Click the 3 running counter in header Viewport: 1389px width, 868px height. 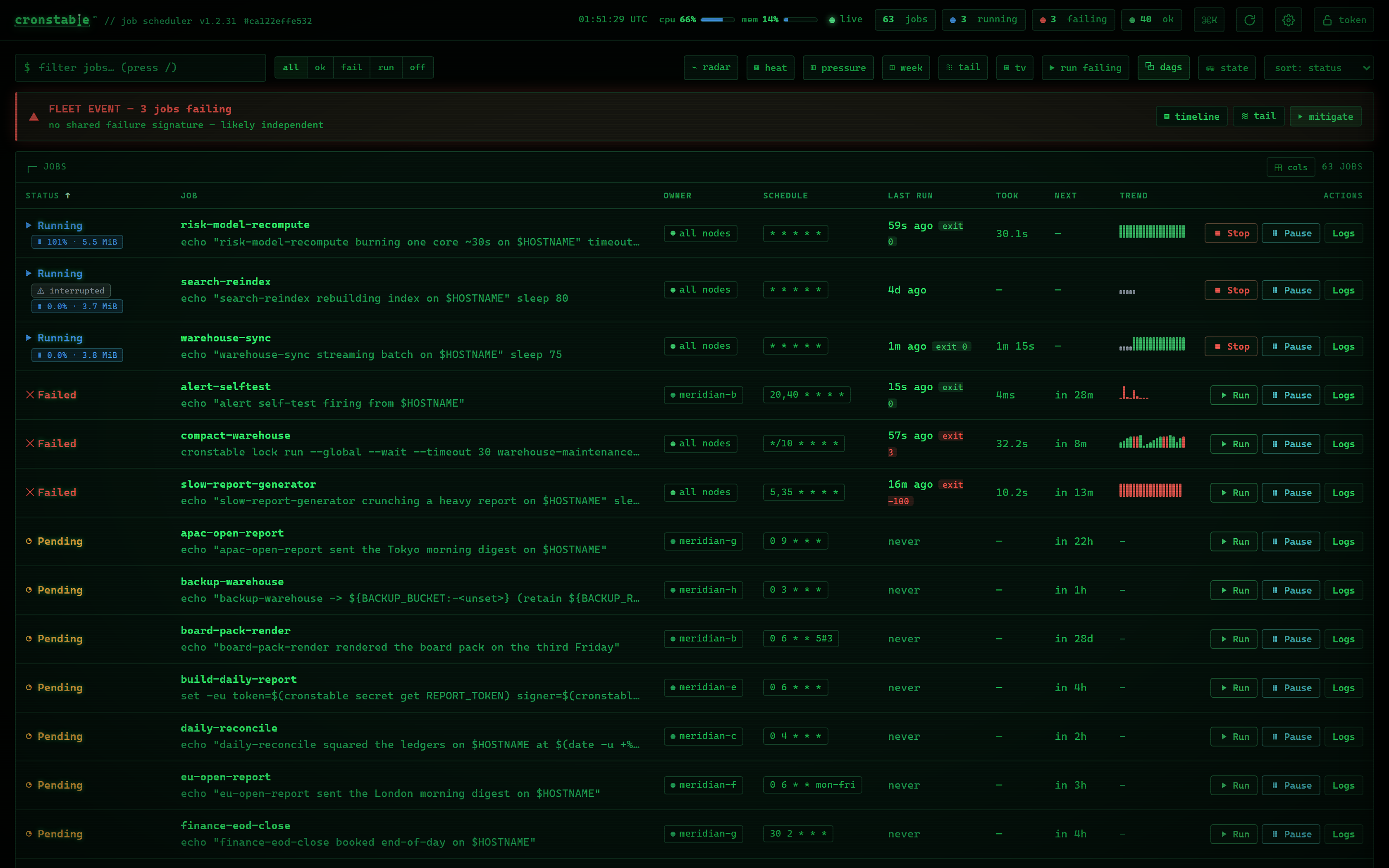(x=983, y=20)
